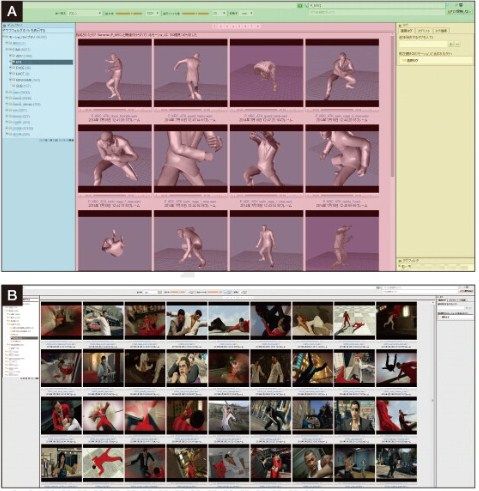479x491 pixels.
Task: Switch to the first tab in window A's yellow panel
Action: click(x=407, y=31)
